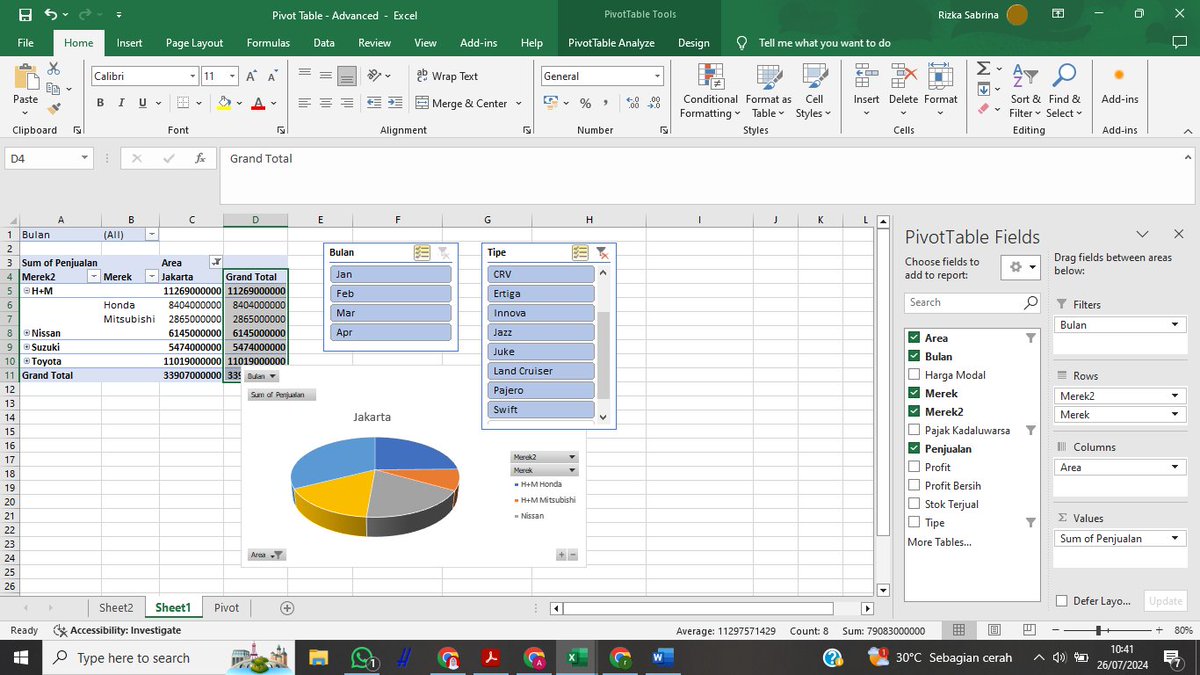Clear filter on Tipe slicer
This screenshot has width=1200, height=675.
pyautogui.click(x=601, y=253)
